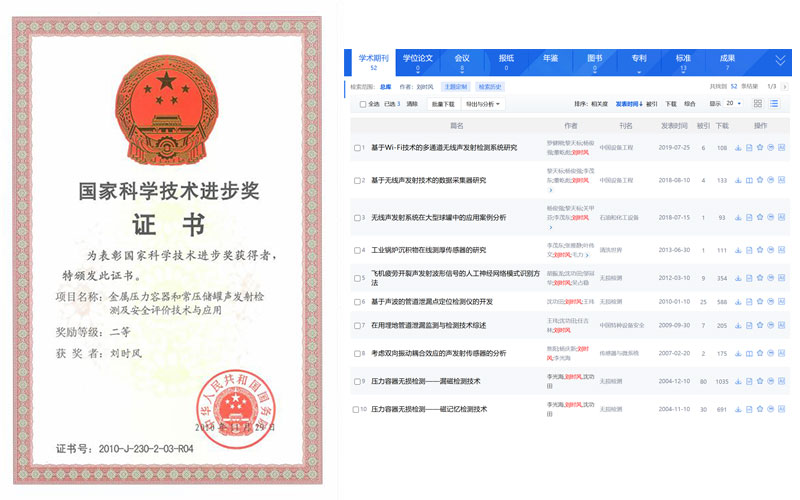Download row 6 paper 管道泄漏点定位检测仪
800x500 pixels.
[x=738, y=302]
